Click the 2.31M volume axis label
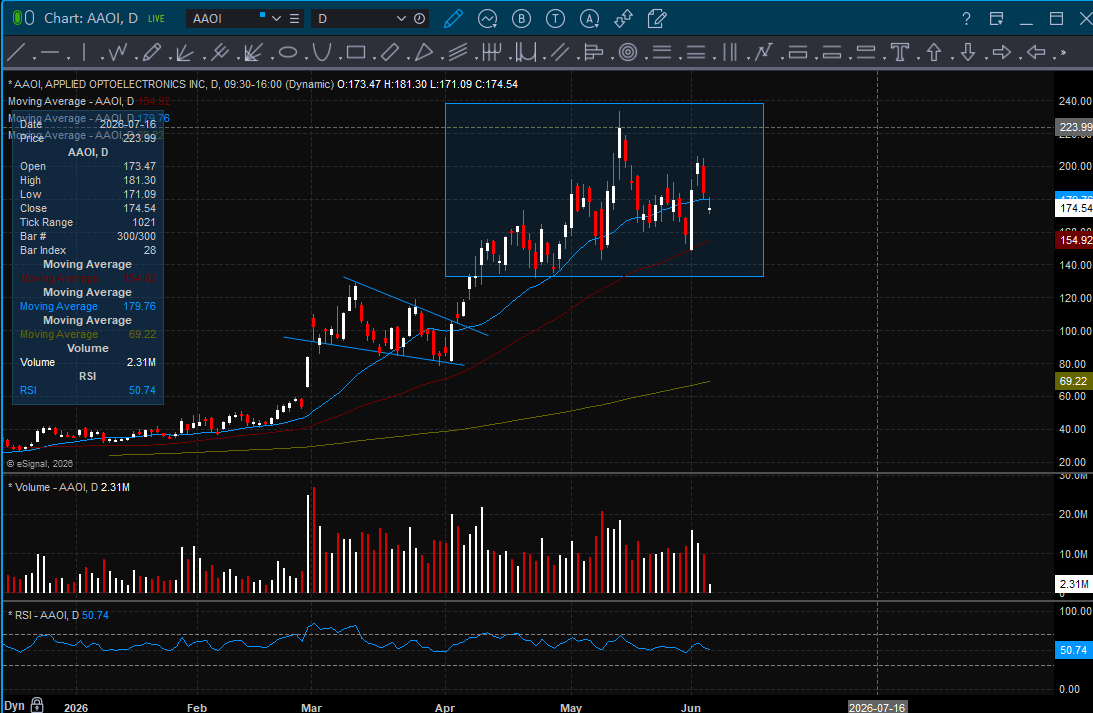 1073,584
